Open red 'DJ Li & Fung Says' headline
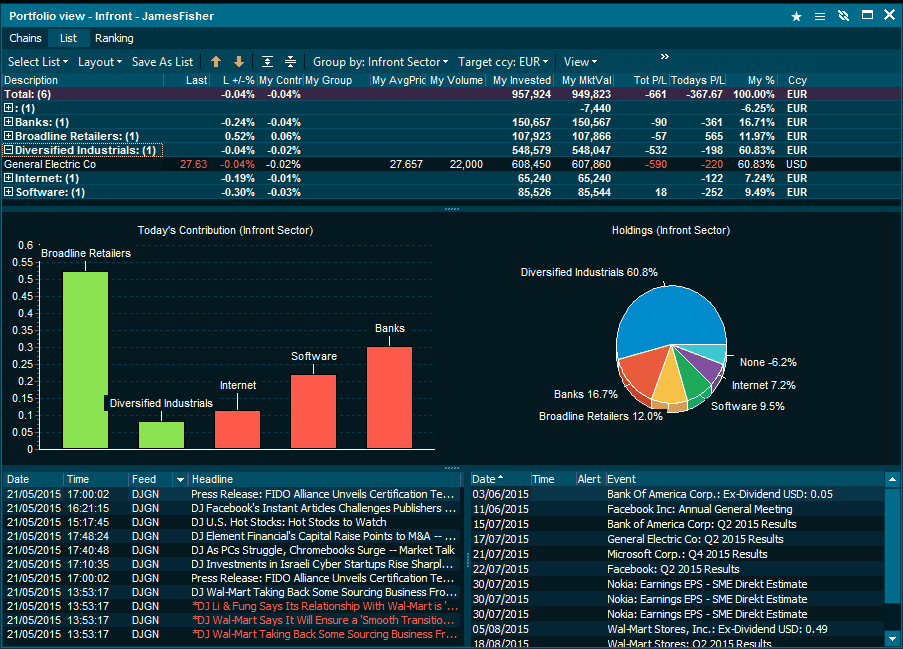This screenshot has width=903, height=649. 325,606
